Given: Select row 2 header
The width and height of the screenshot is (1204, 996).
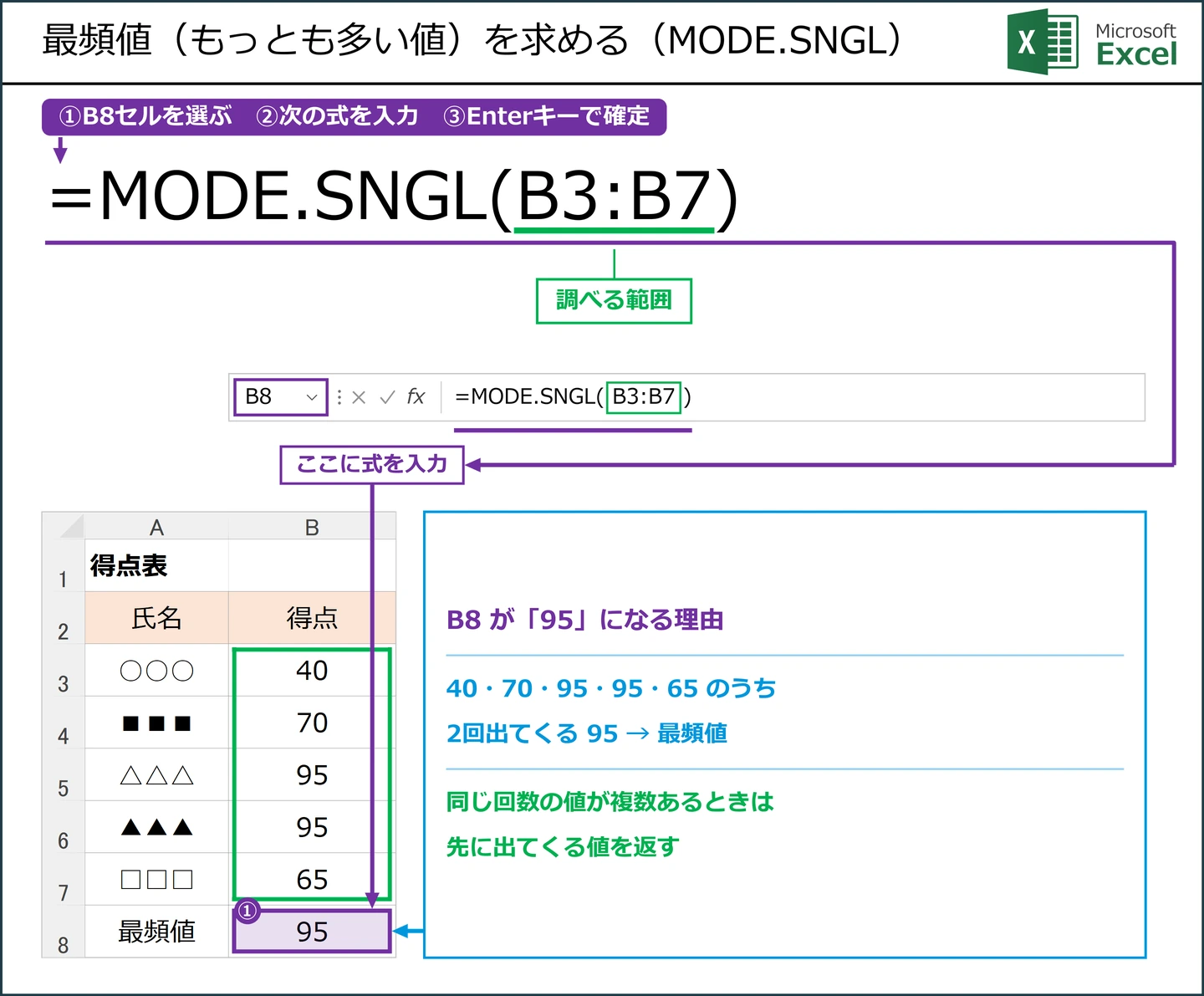Looking at the screenshot, I should click(64, 618).
